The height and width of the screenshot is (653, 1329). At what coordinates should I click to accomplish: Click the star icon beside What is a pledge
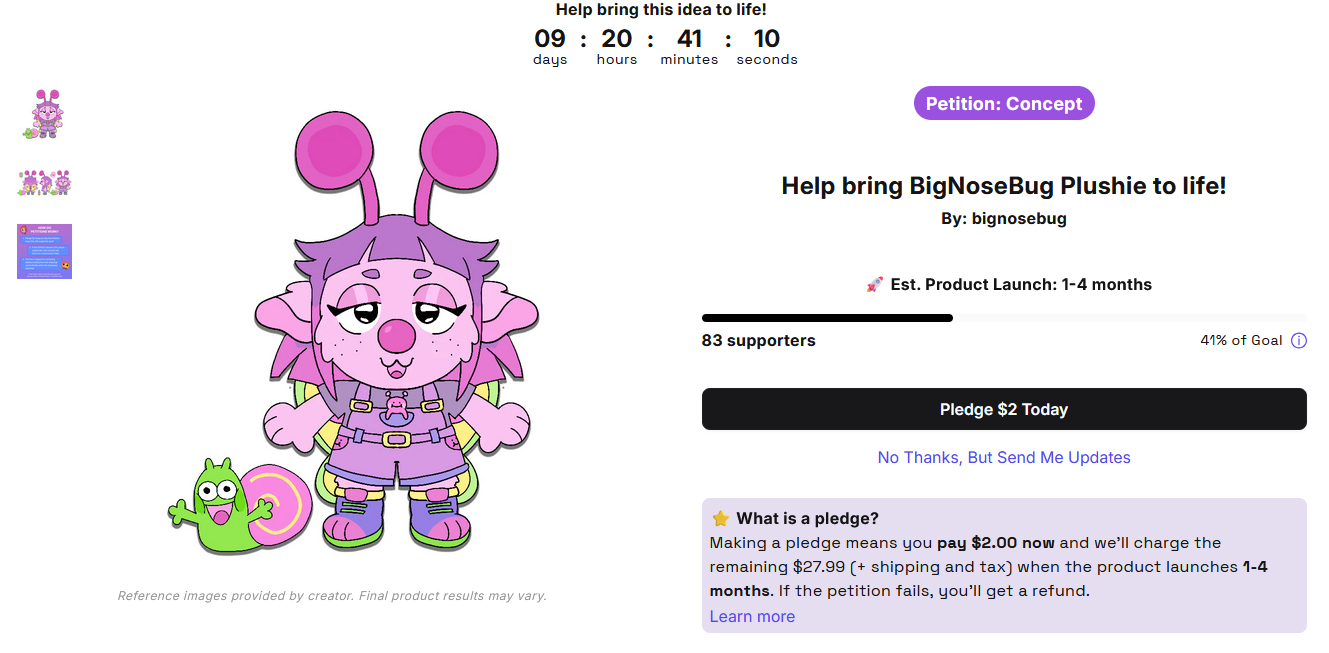pos(720,519)
